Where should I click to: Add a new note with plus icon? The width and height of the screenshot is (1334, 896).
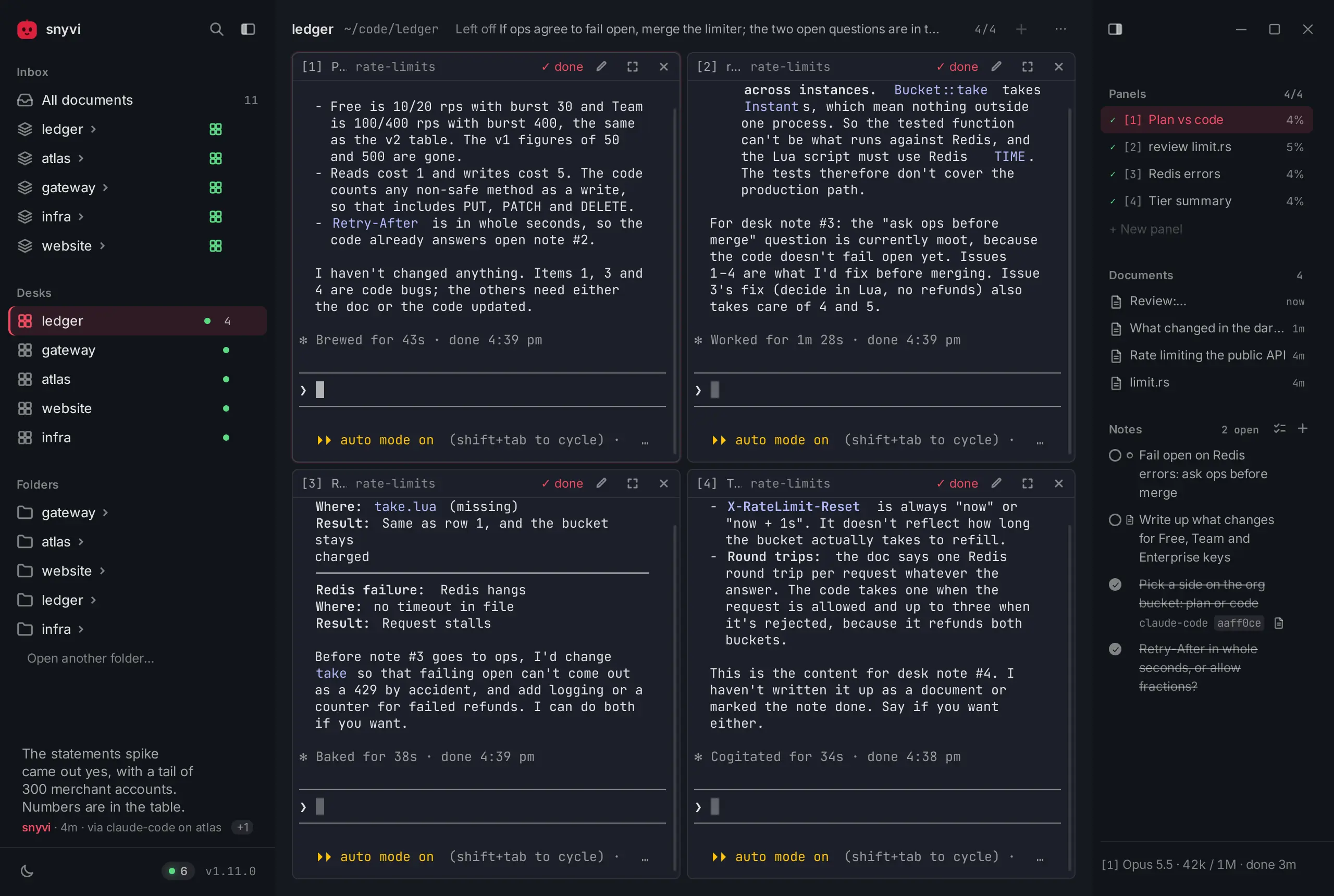[1303, 429]
